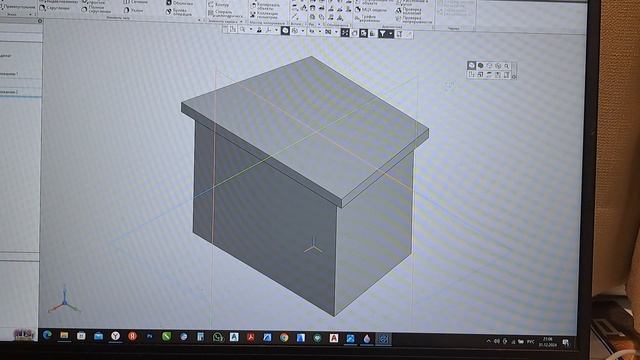Open WhatsApp from the taskbar
This screenshot has height=360, width=640.
(x=218, y=337)
